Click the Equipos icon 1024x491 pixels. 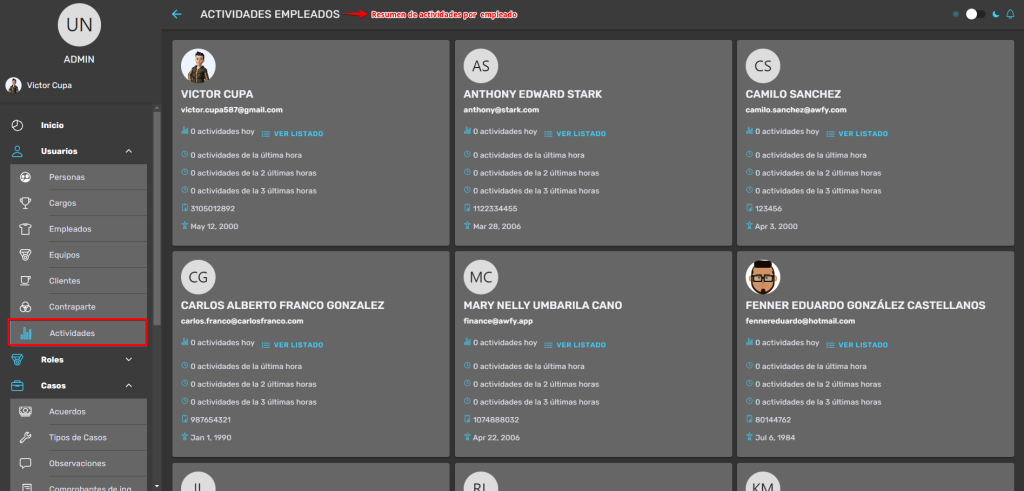point(25,255)
